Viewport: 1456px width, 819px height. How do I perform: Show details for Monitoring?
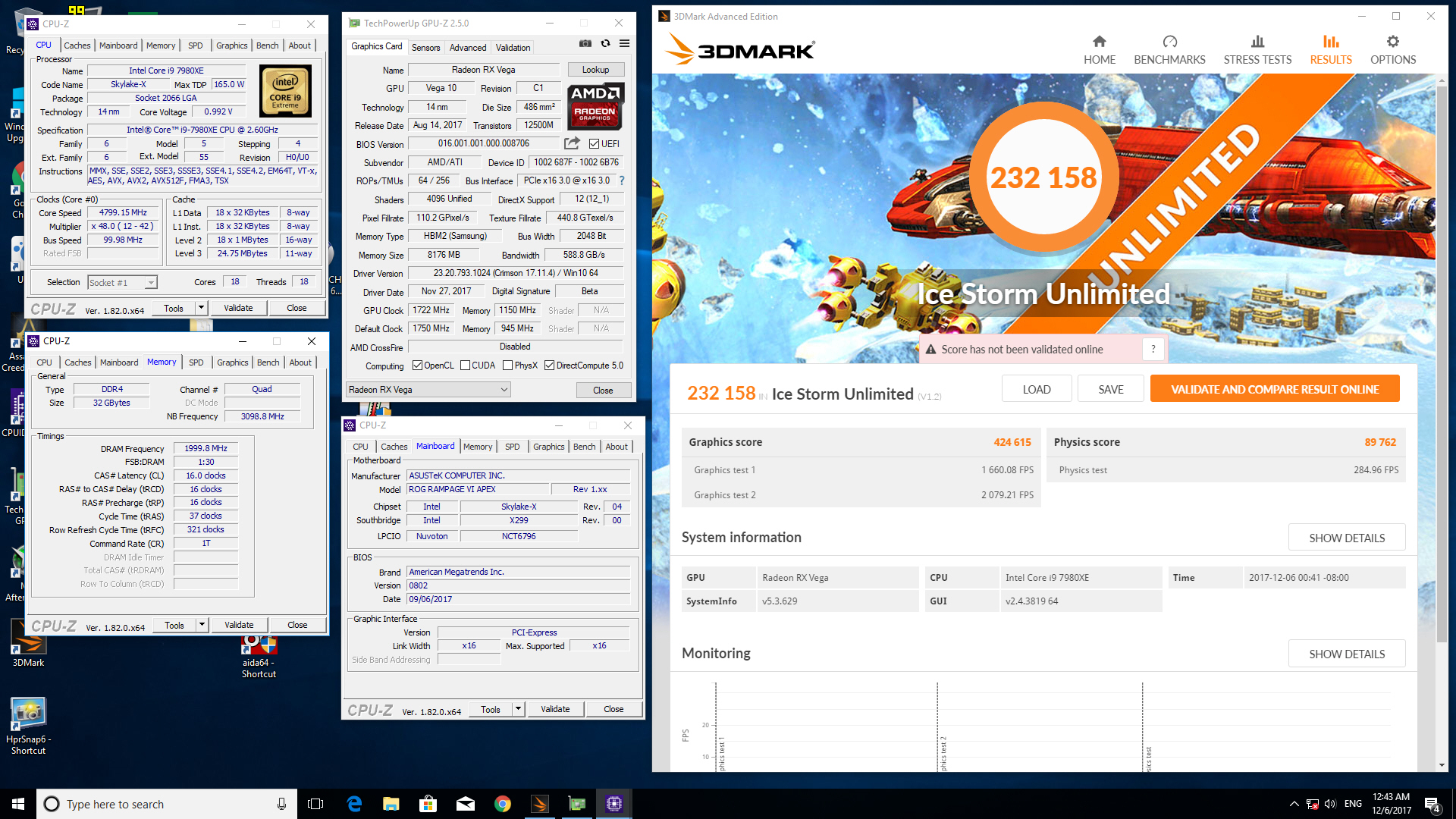[x=1347, y=654]
